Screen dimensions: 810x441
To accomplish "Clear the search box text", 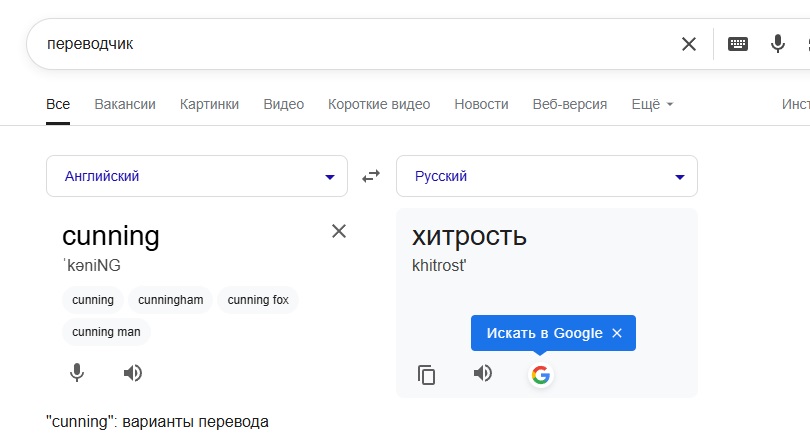I will coord(689,44).
